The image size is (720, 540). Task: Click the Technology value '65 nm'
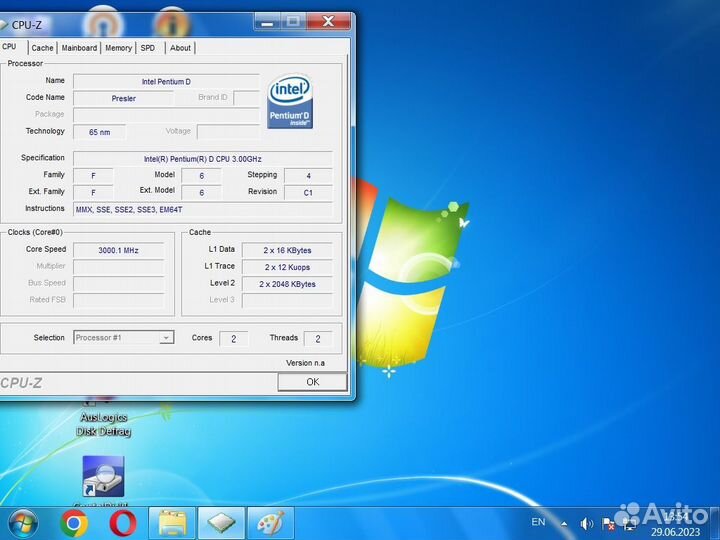100,132
